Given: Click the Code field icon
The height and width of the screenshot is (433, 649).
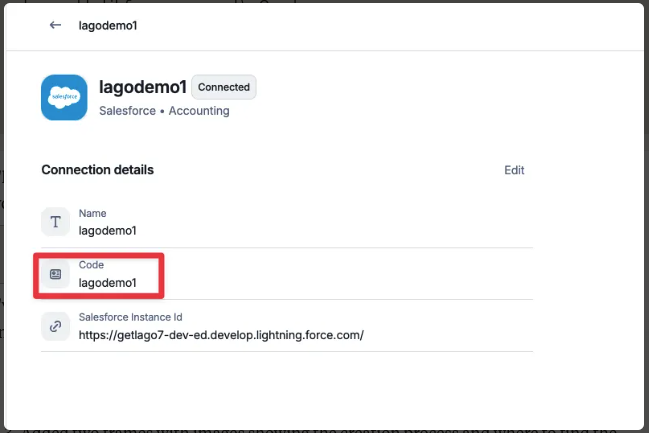Looking at the screenshot, I should coord(55,274).
